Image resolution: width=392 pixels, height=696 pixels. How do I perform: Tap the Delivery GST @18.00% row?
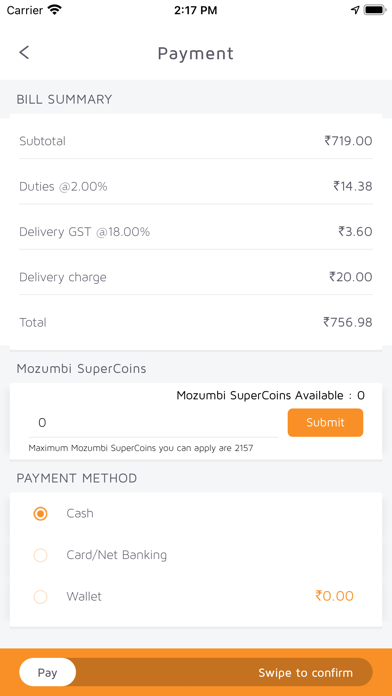[x=196, y=232]
